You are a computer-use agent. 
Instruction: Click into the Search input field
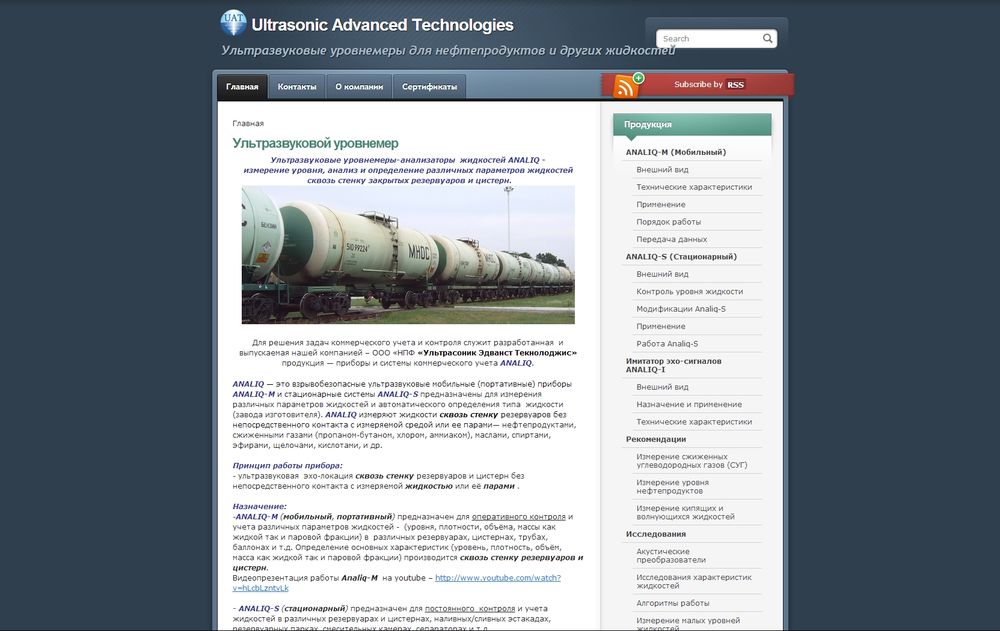pos(710,38)
